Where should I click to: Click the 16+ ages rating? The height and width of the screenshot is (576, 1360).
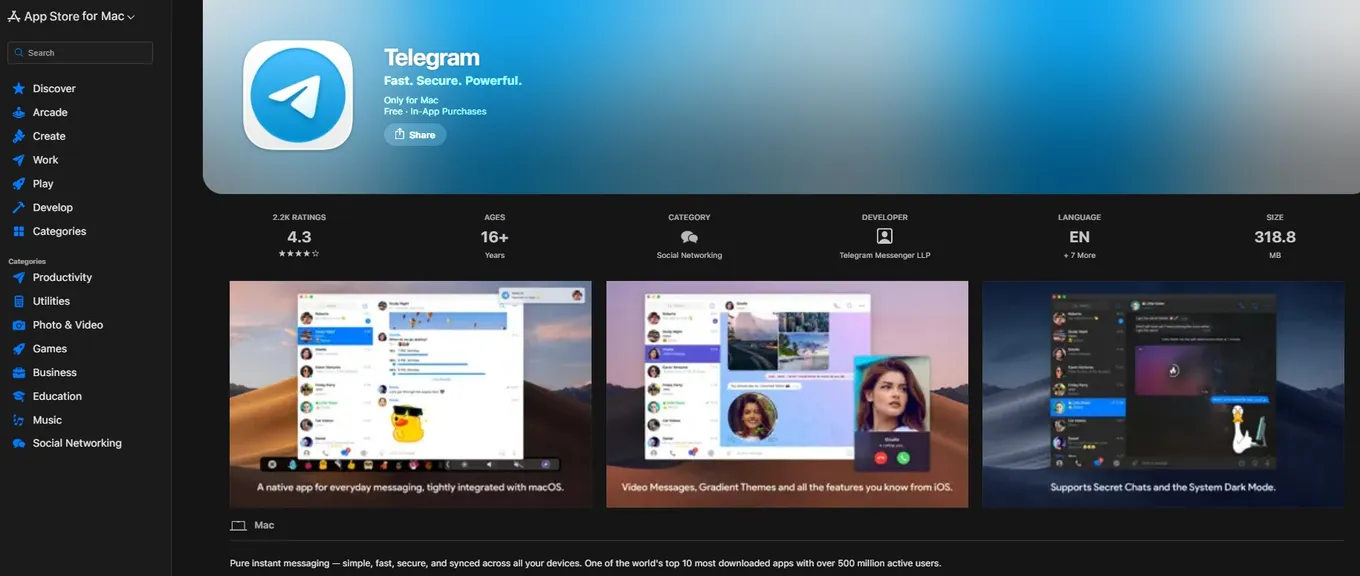(x=494, y=237)
